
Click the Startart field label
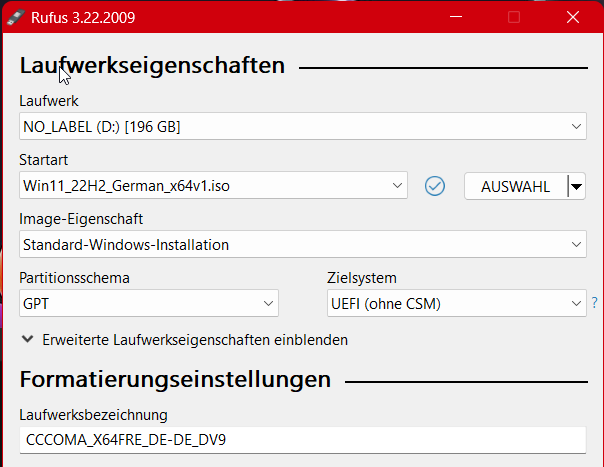(x=43, y=160)
